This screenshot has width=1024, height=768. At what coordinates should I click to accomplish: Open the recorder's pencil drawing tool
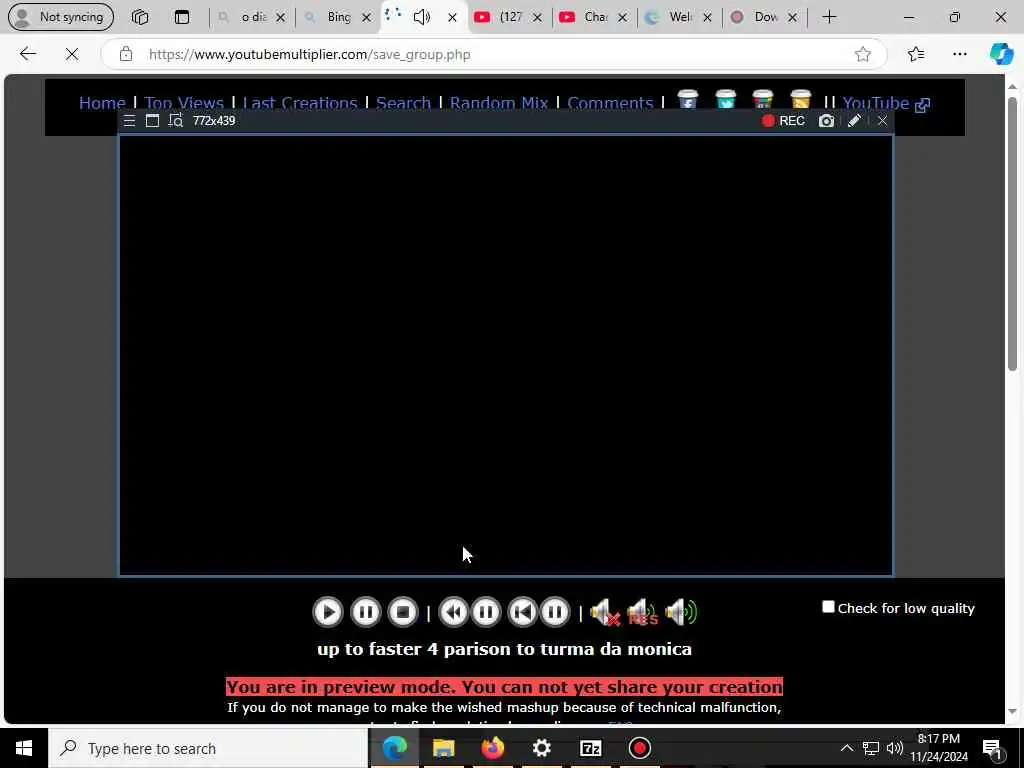click(x=854, y=121)
